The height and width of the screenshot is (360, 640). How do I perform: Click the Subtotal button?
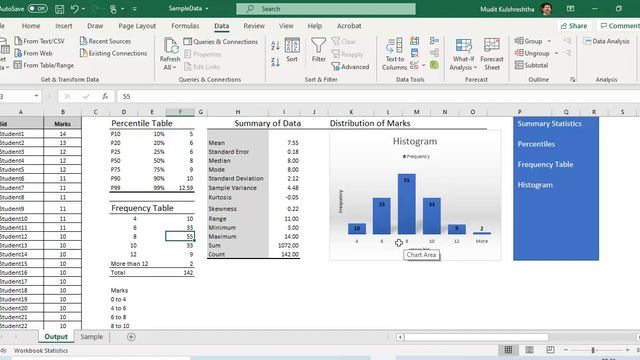[x=531, y=65]
